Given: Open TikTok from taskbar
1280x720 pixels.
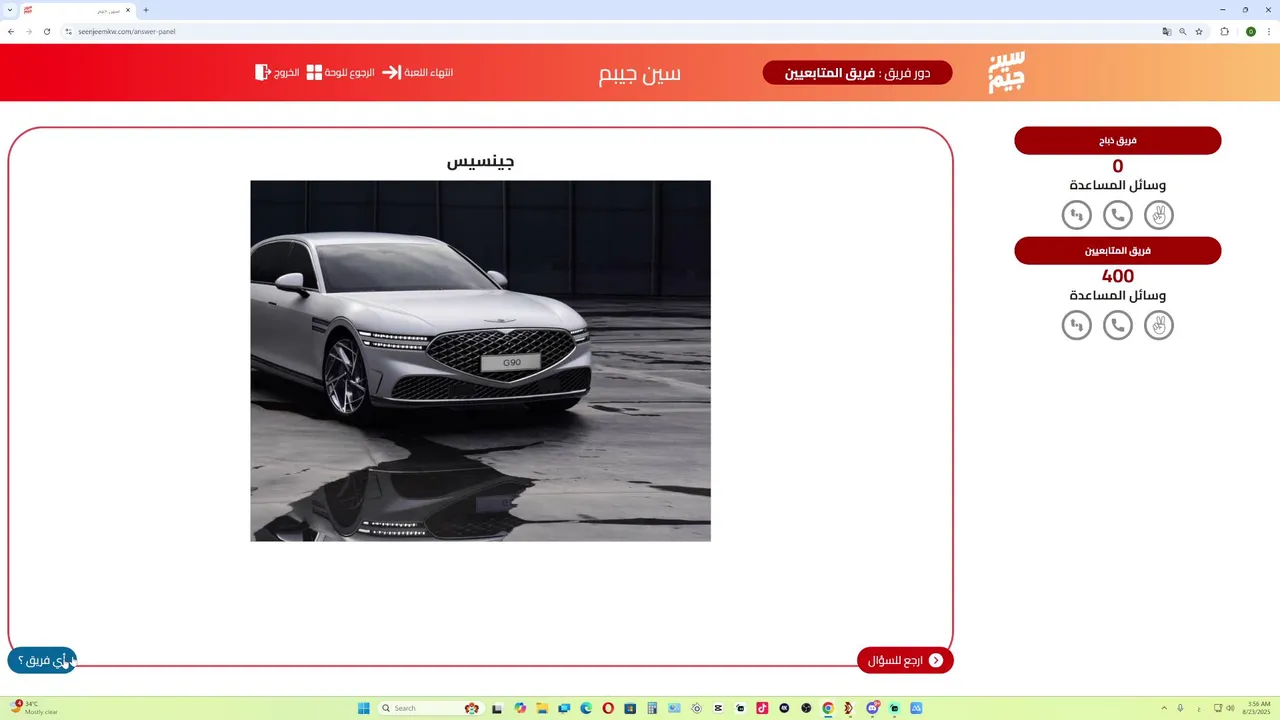Looking at the screenshot, I should (761, 708).
